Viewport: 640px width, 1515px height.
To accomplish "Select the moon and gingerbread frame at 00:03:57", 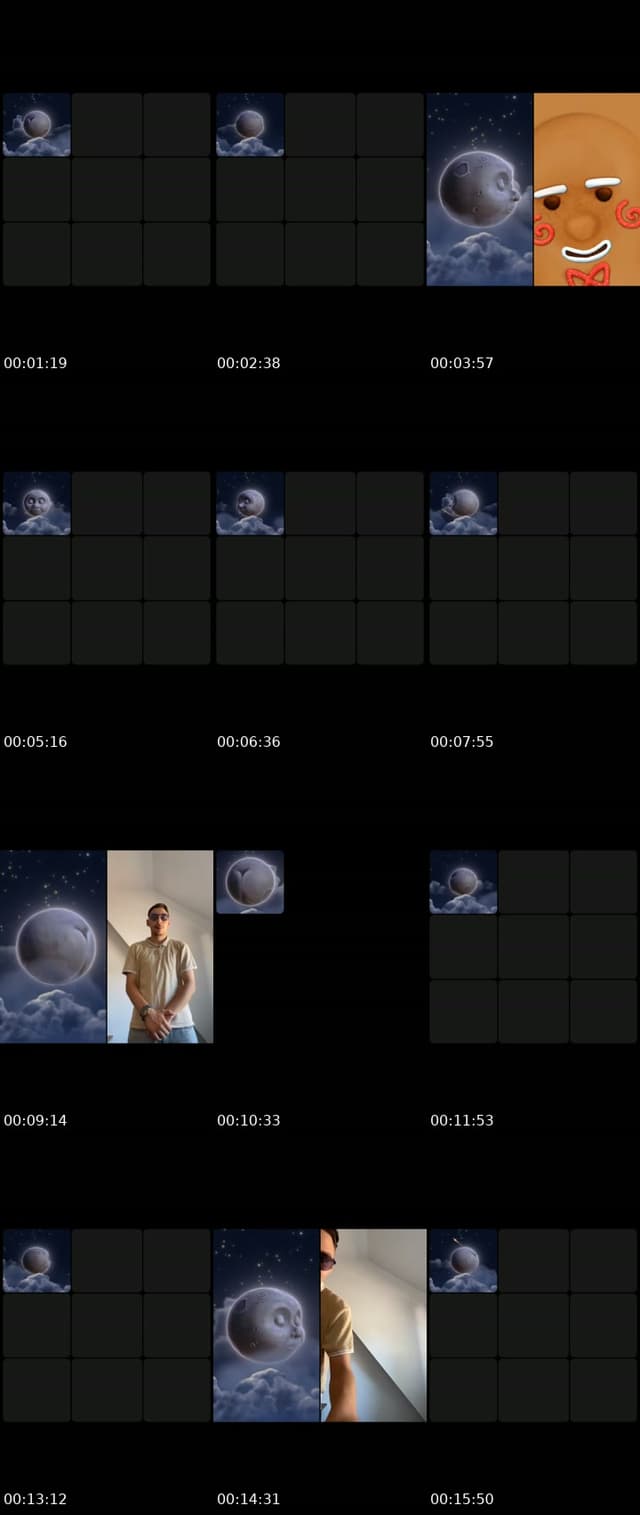I will coord(533,189).
